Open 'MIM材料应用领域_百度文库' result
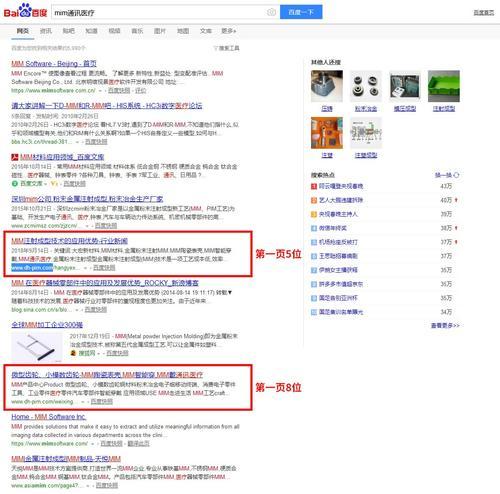Screen dimensions: 500x494 [62, 157]
